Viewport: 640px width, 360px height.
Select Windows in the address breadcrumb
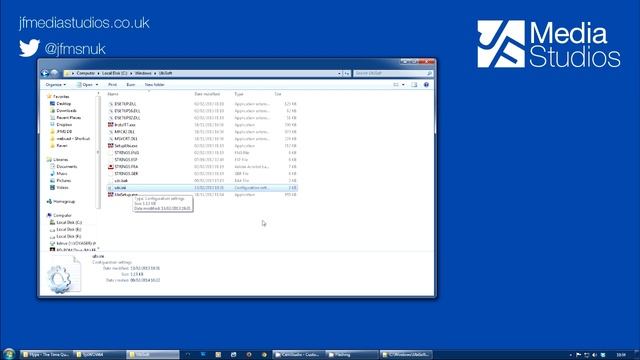[143, 73]
